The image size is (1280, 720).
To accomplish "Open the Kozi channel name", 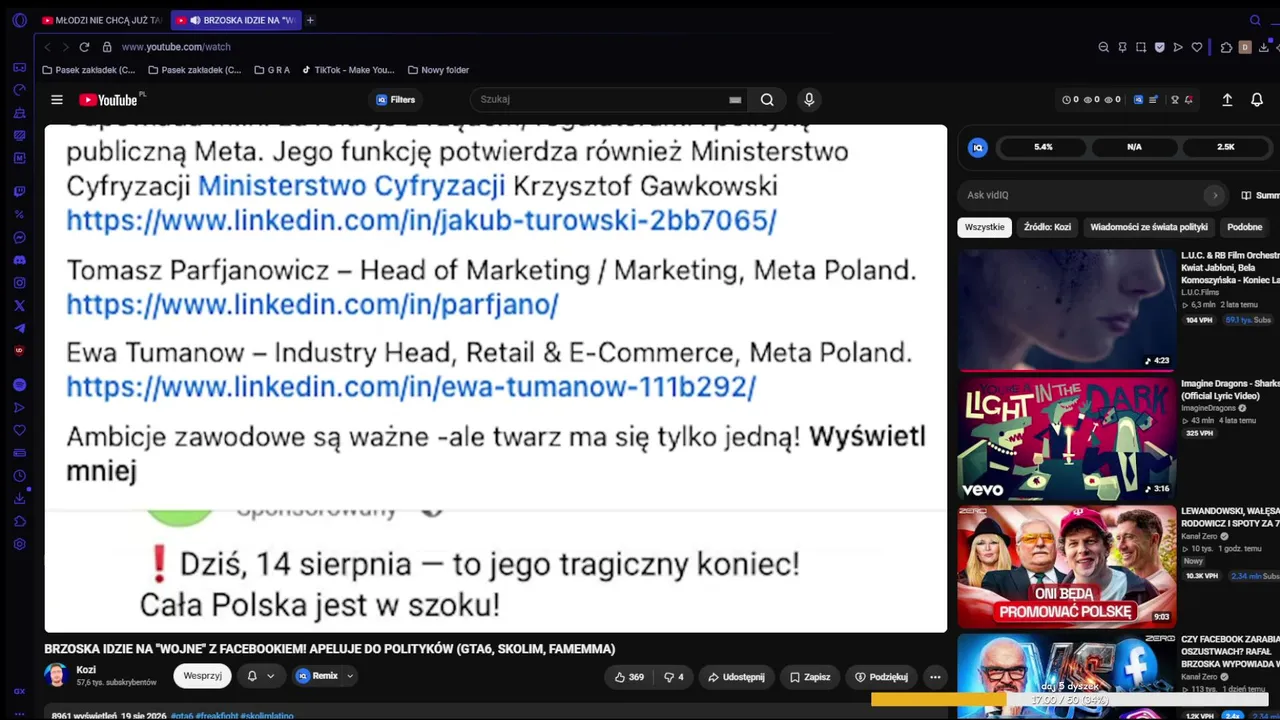I will [x=86, y=670].
